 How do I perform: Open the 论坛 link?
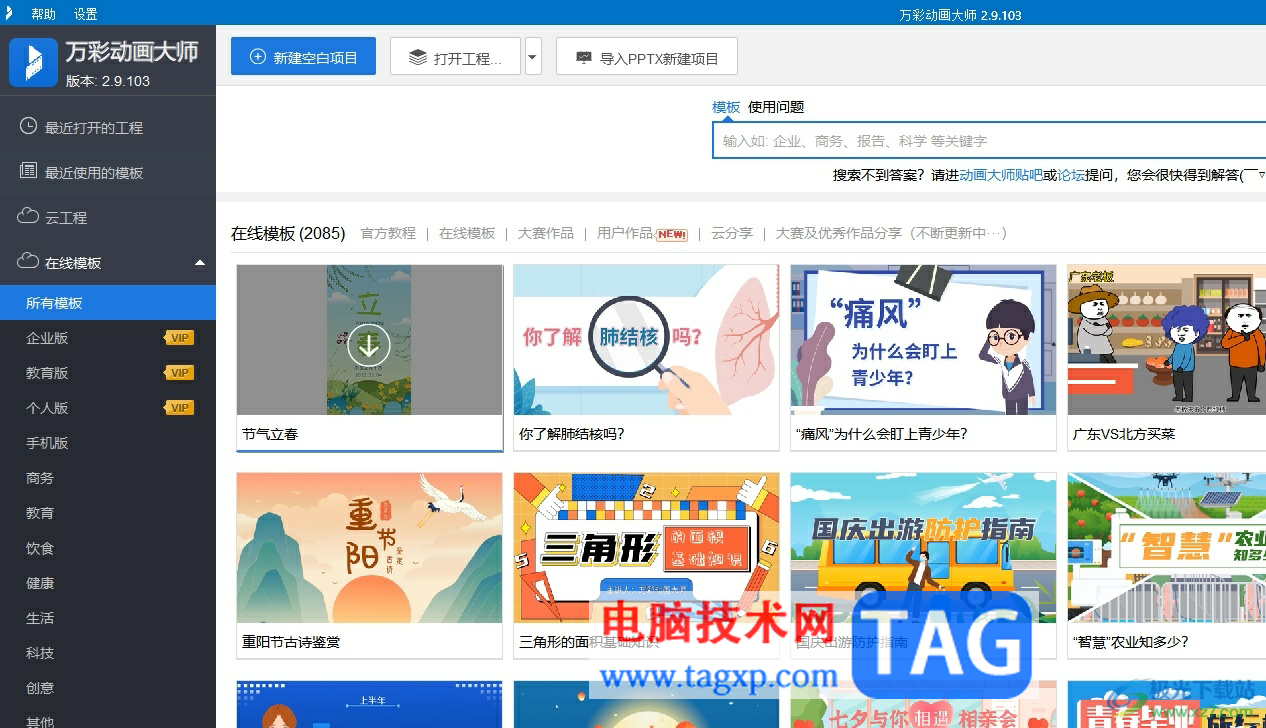(1072, 175)
